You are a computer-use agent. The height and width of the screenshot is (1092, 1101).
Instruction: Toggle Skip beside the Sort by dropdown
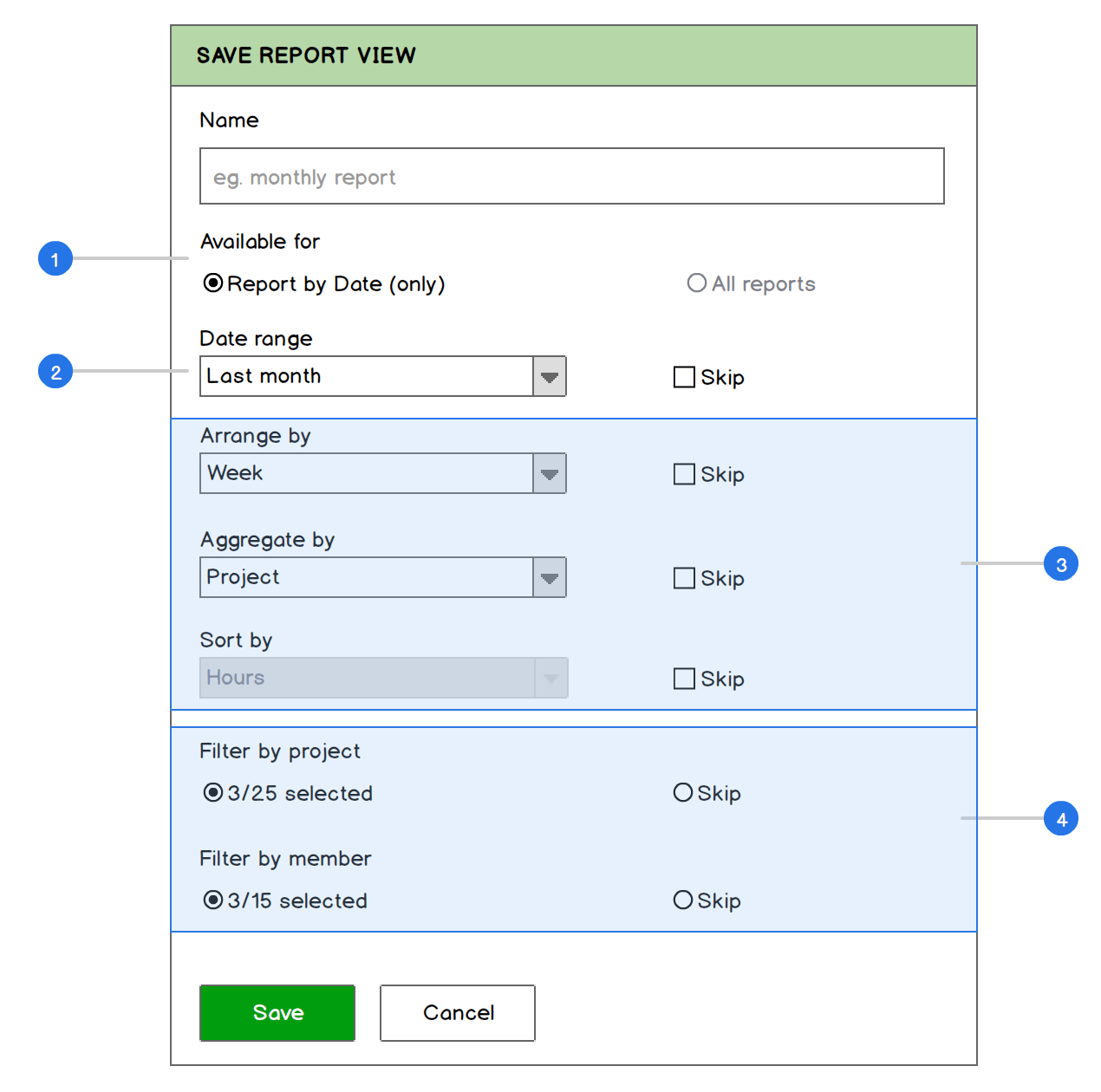[x=684, y=679]
